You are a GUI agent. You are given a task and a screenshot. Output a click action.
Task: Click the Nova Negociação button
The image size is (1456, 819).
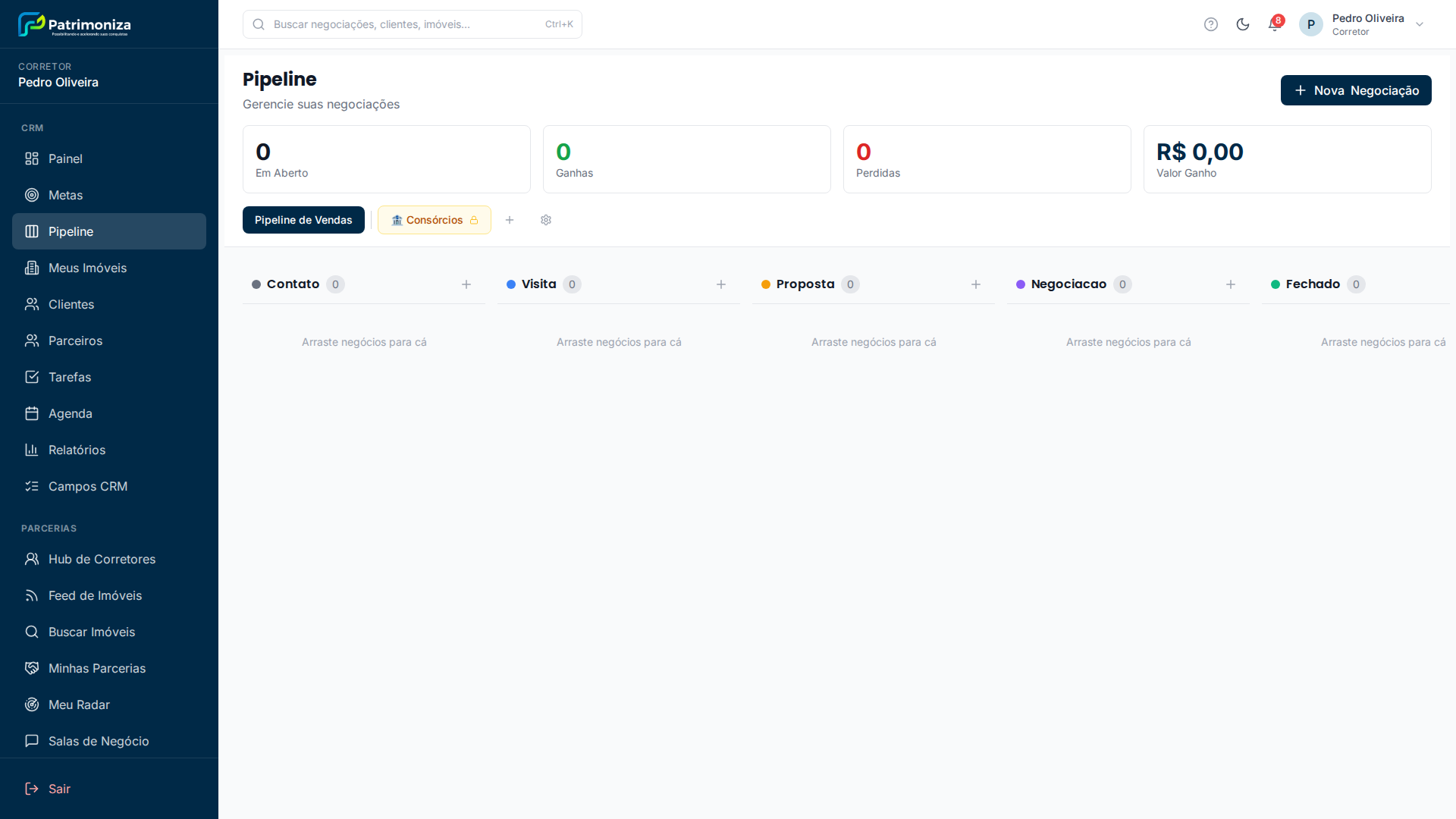[x=1355, y=90]
